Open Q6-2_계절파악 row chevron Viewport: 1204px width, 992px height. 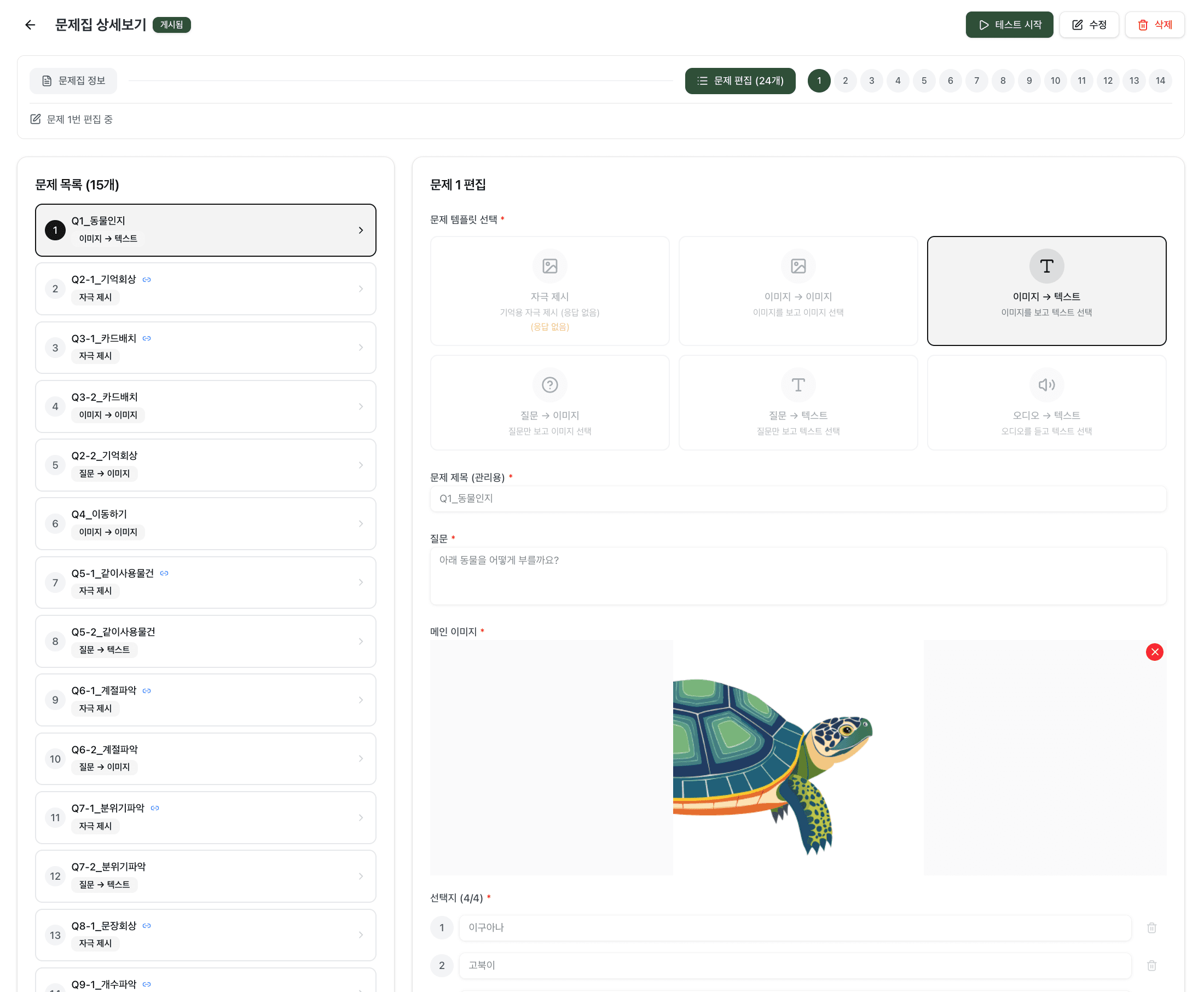tap(361, 758)
